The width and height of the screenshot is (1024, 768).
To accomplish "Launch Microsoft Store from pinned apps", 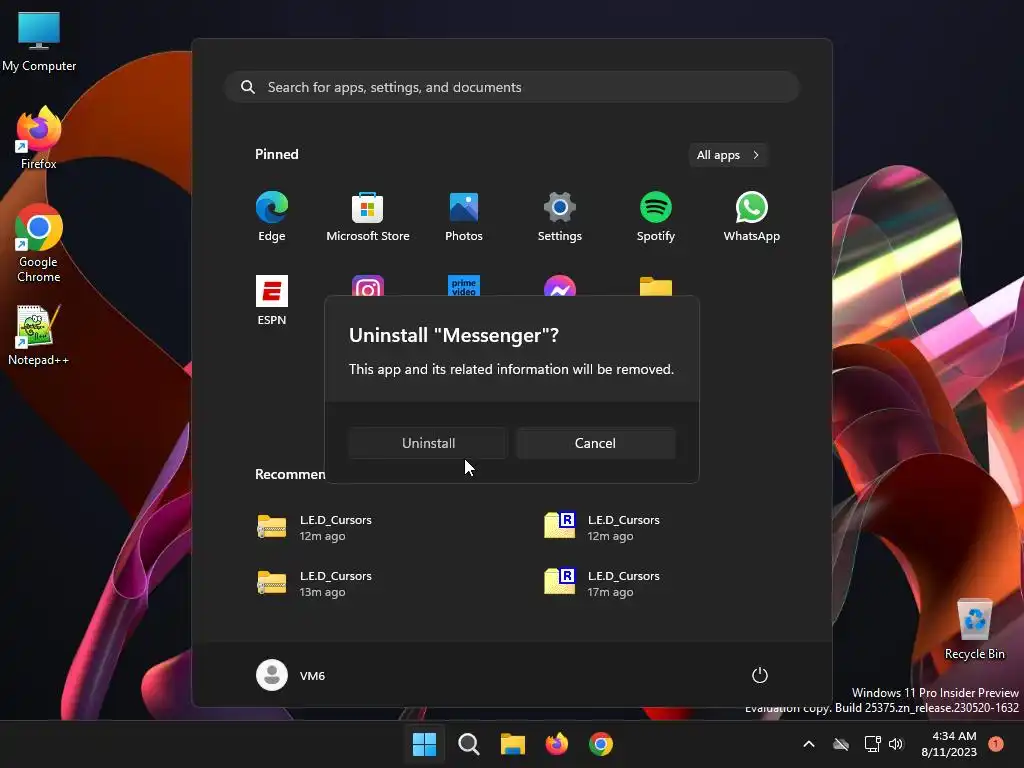I will pos(368,217).
